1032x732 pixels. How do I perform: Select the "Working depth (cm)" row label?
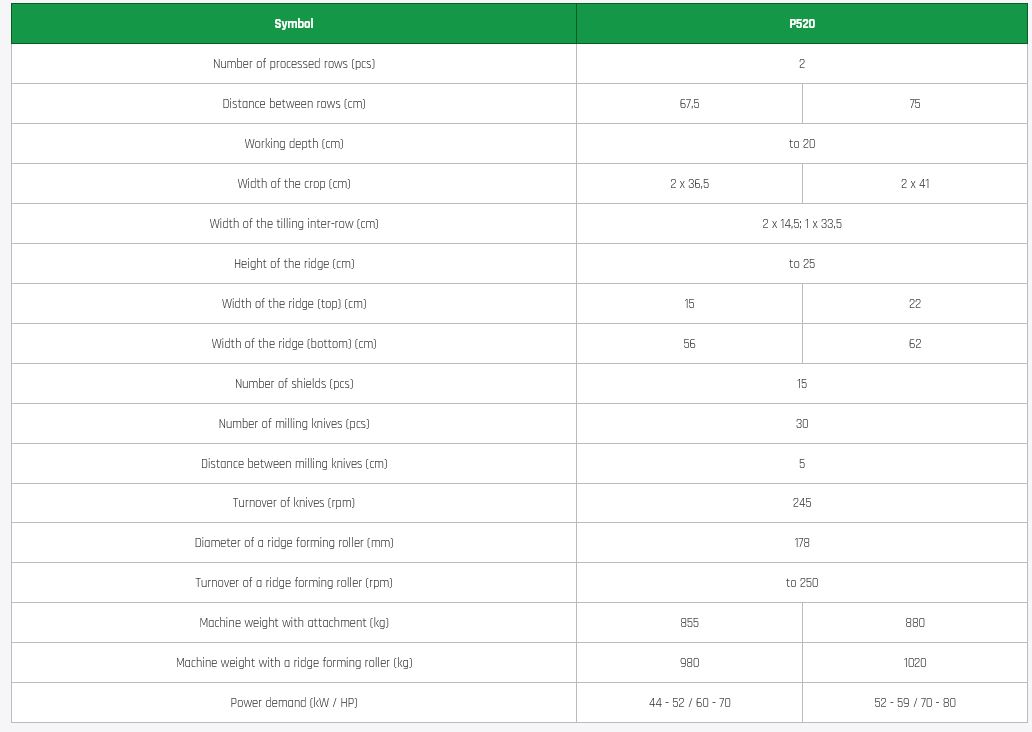[x=294, y=144]
